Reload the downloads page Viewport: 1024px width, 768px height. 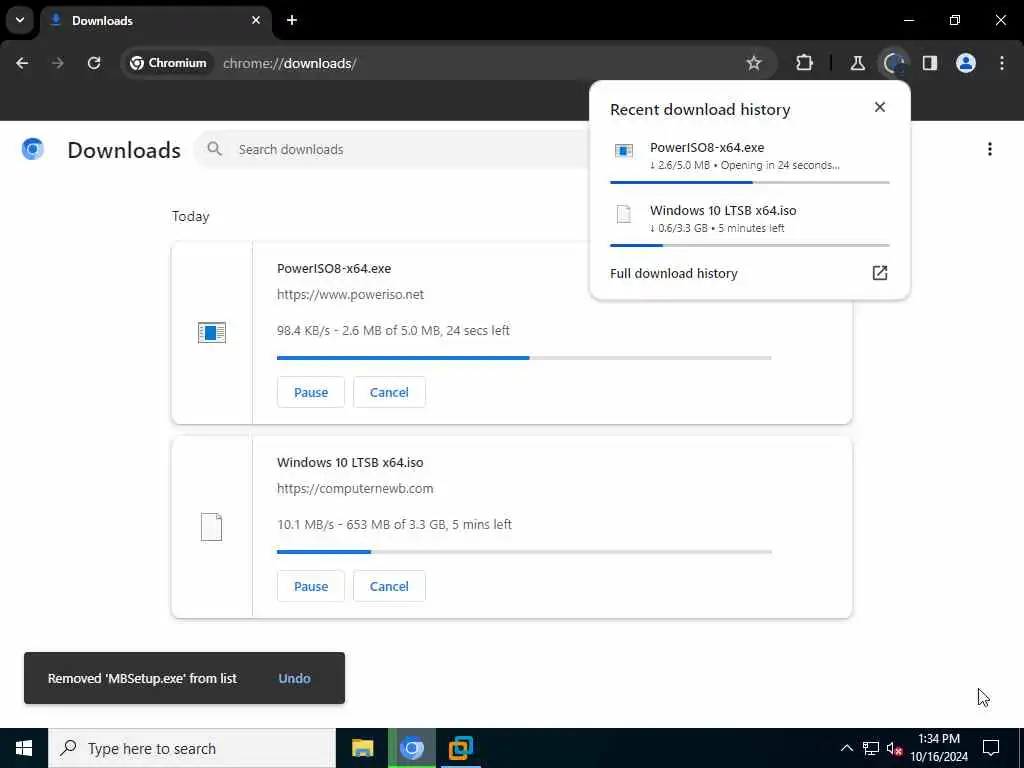pyautogui.click(x=94, y=63)
